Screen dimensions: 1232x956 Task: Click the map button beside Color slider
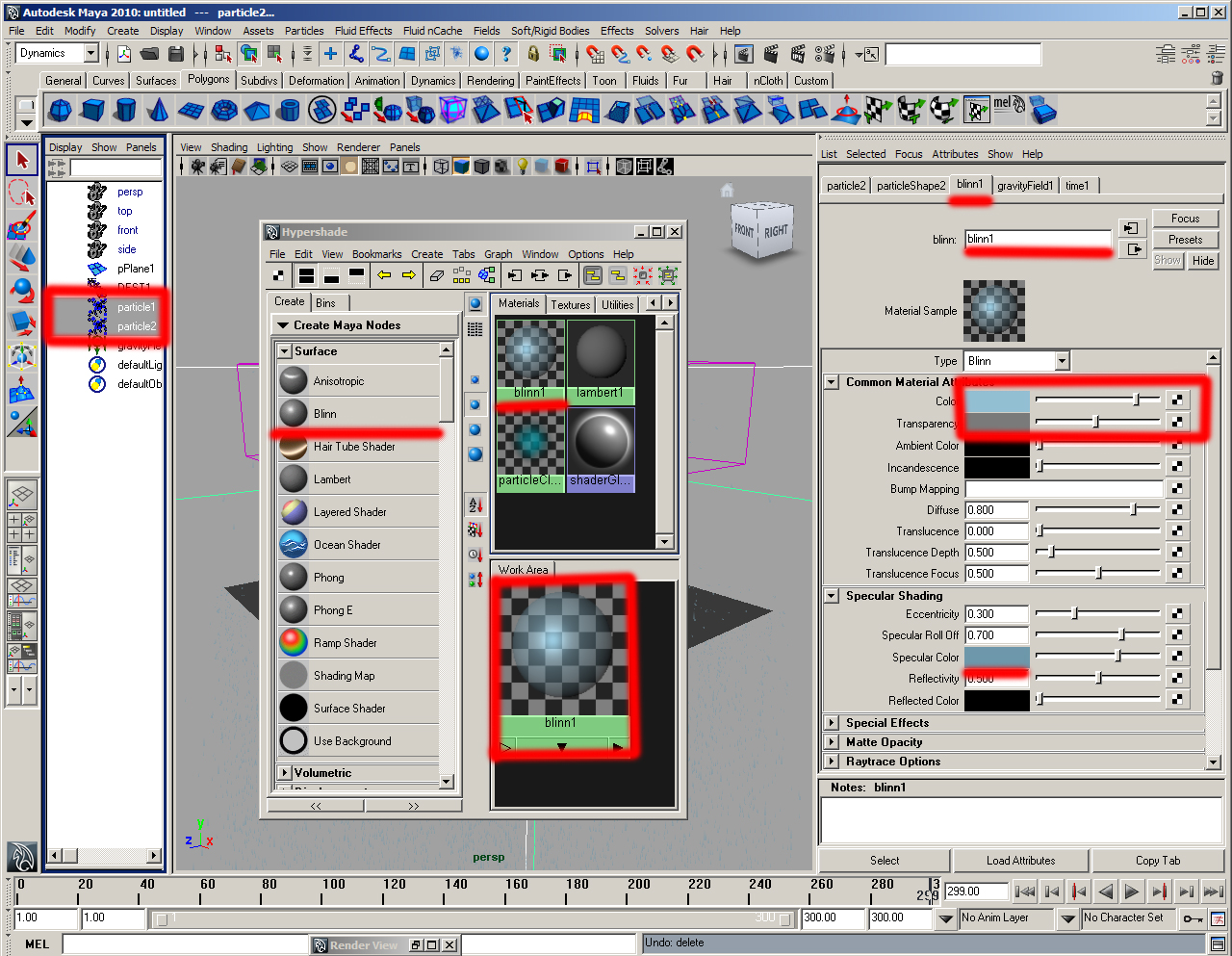click(1177, 400)
